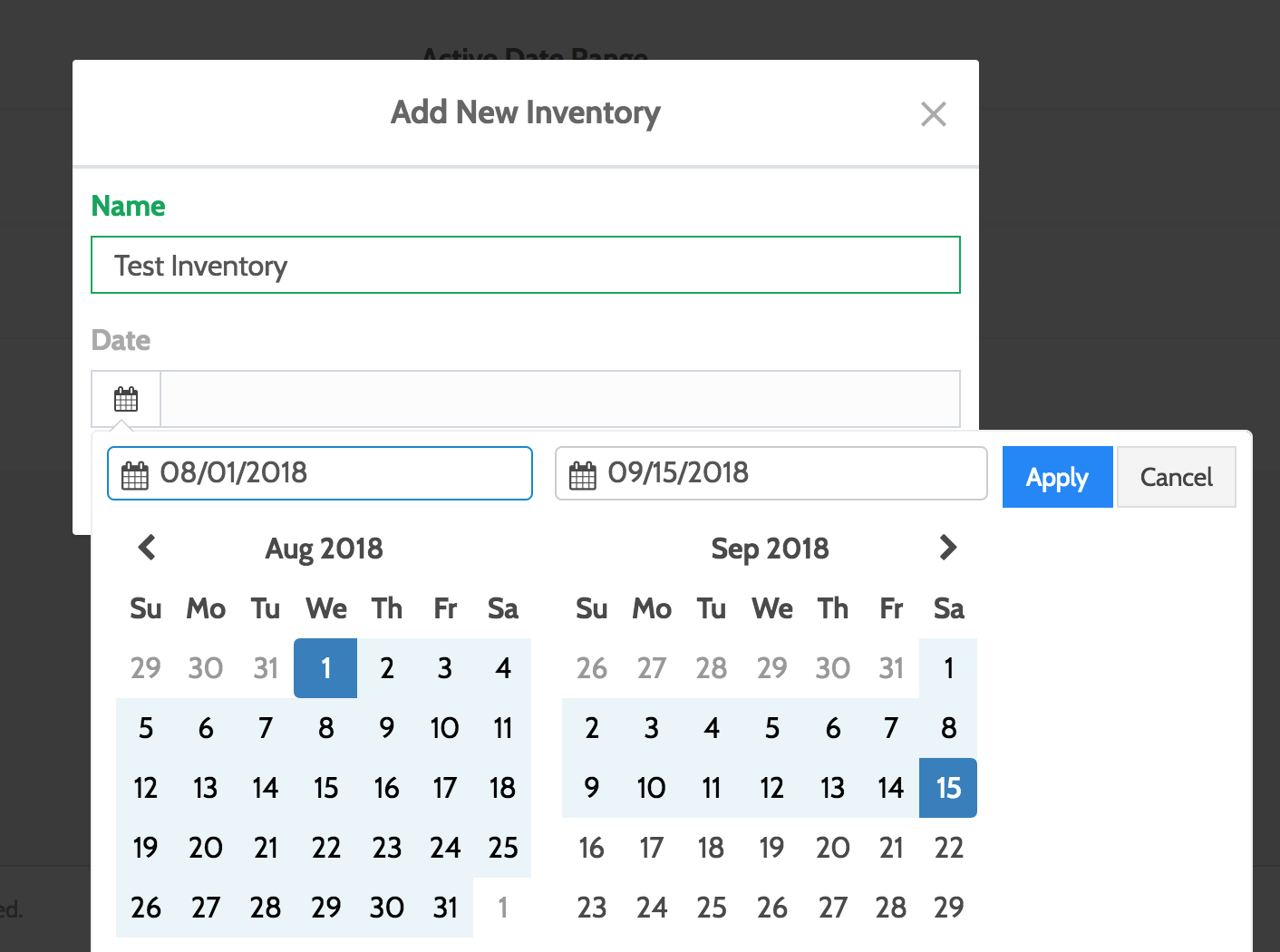Choose August 22 in the Aug 2018 calendar
Screen dimensions: 1280x952
[325, 848]
